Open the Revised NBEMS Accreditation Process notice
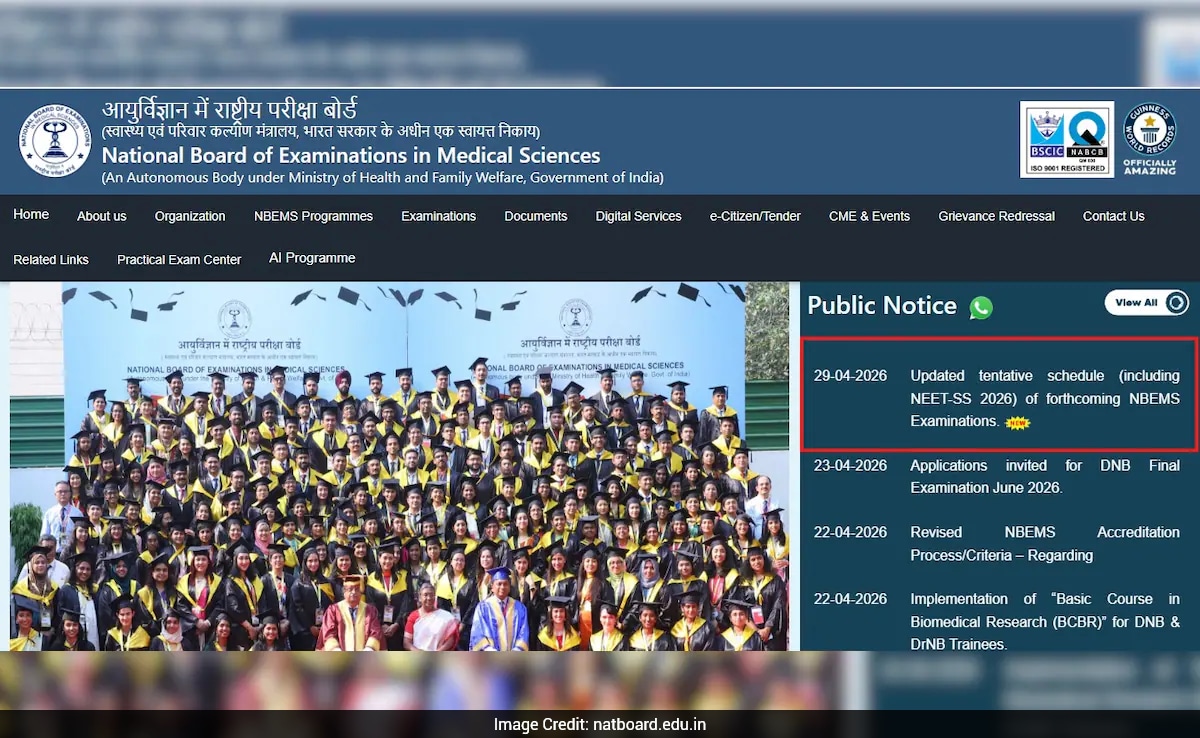 tap(1044, 543)
